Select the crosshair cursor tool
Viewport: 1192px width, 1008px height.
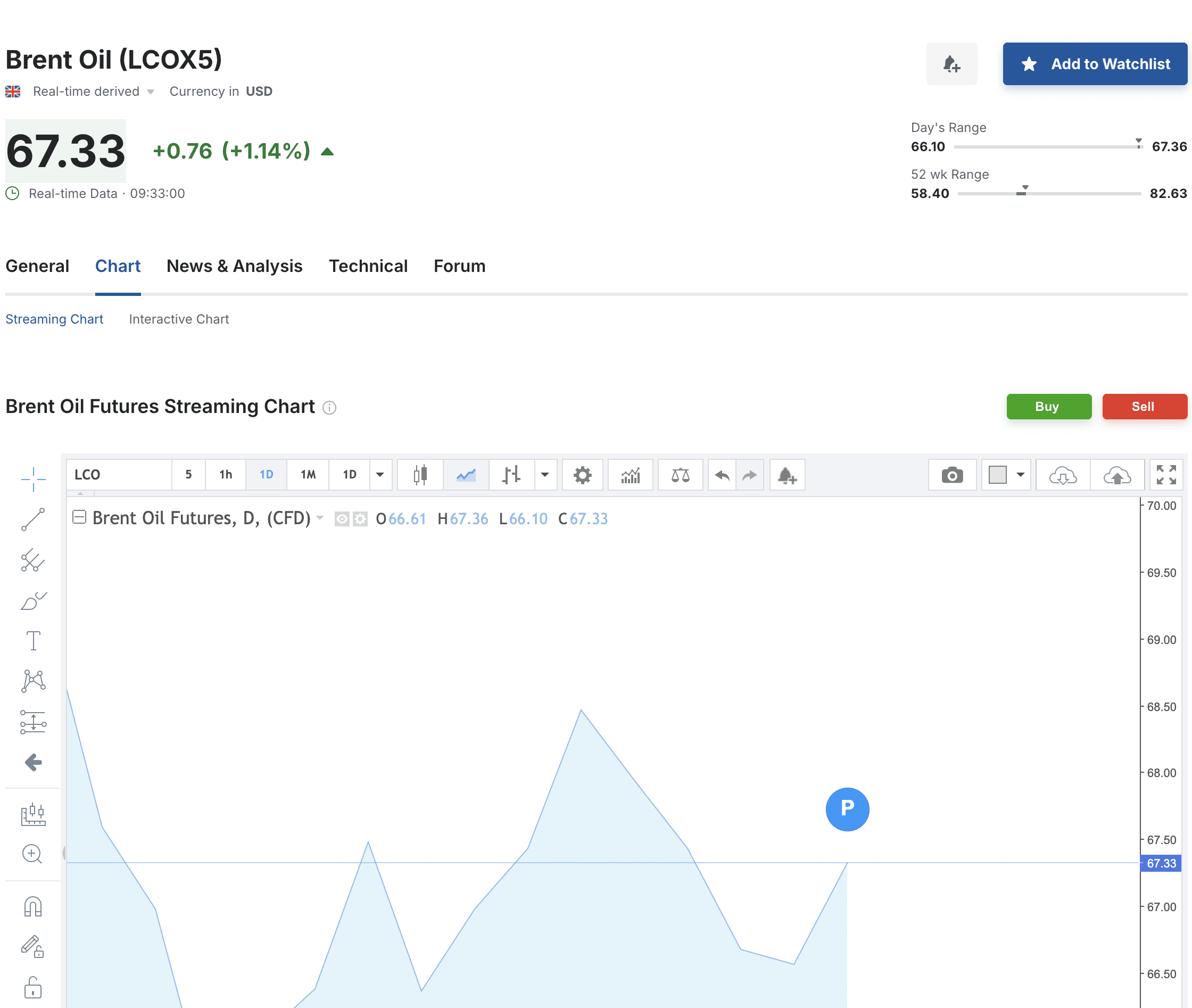pos(33,479)
